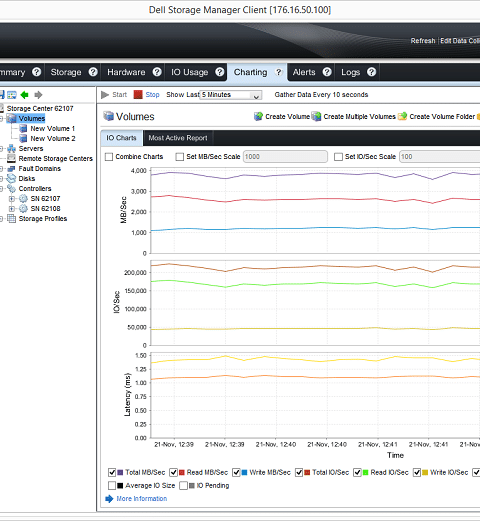Click help icon beside Hardware tab

click(x=157, y=72)
